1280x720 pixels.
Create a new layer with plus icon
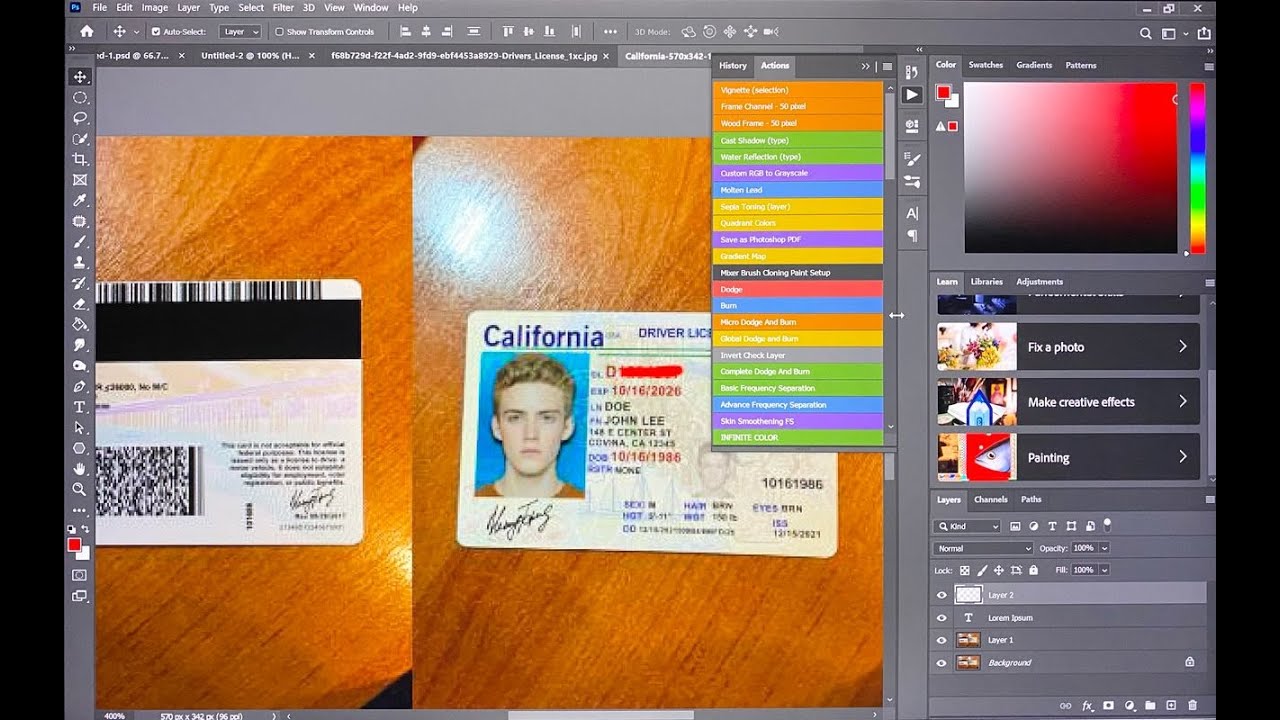(x=1171, y=706)
